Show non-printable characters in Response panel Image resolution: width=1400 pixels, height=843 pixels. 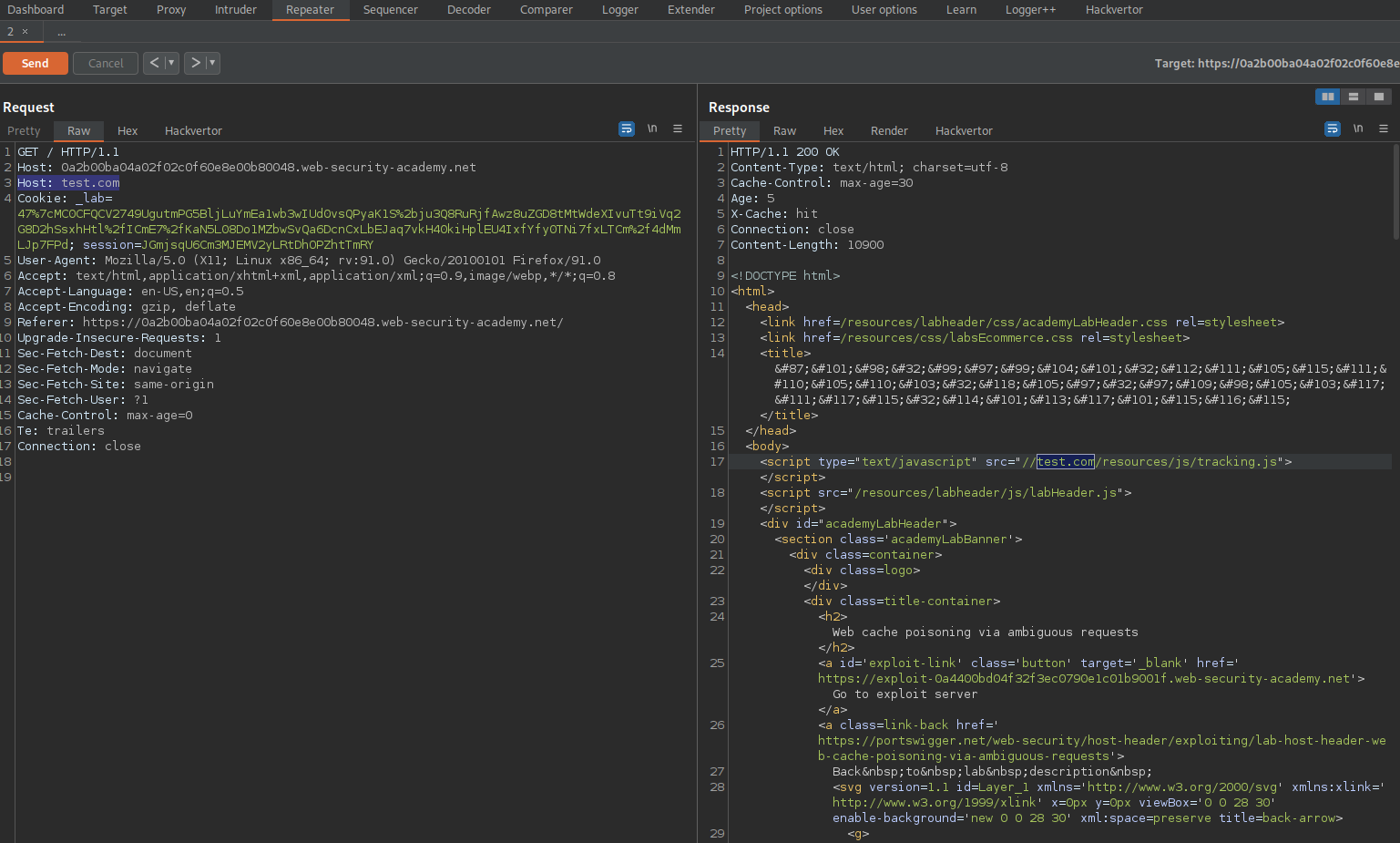[1358, 129]
